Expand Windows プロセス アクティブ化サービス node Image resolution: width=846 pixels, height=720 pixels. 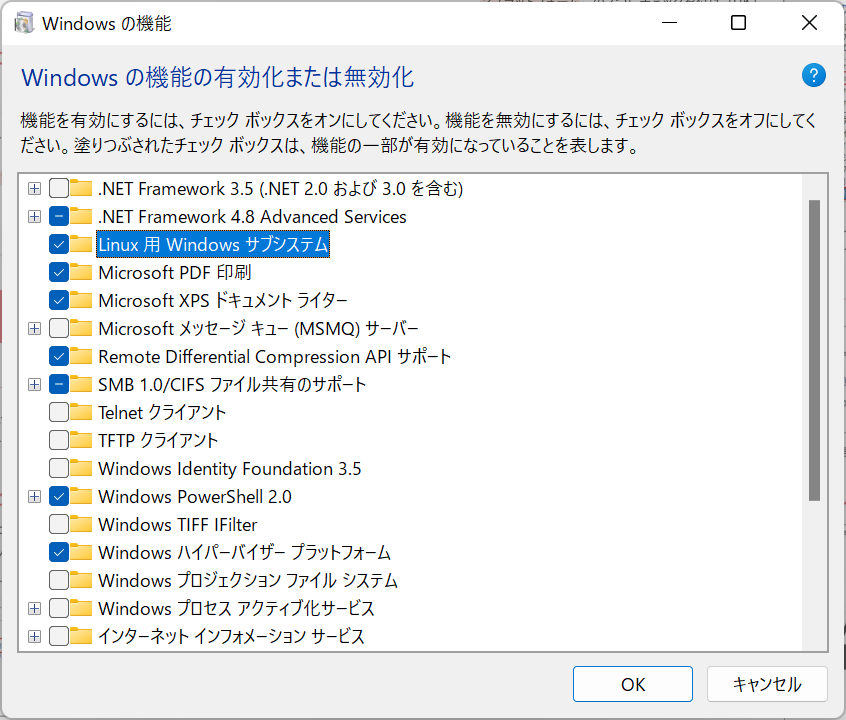pyautogui.click(x=35, y=608)
